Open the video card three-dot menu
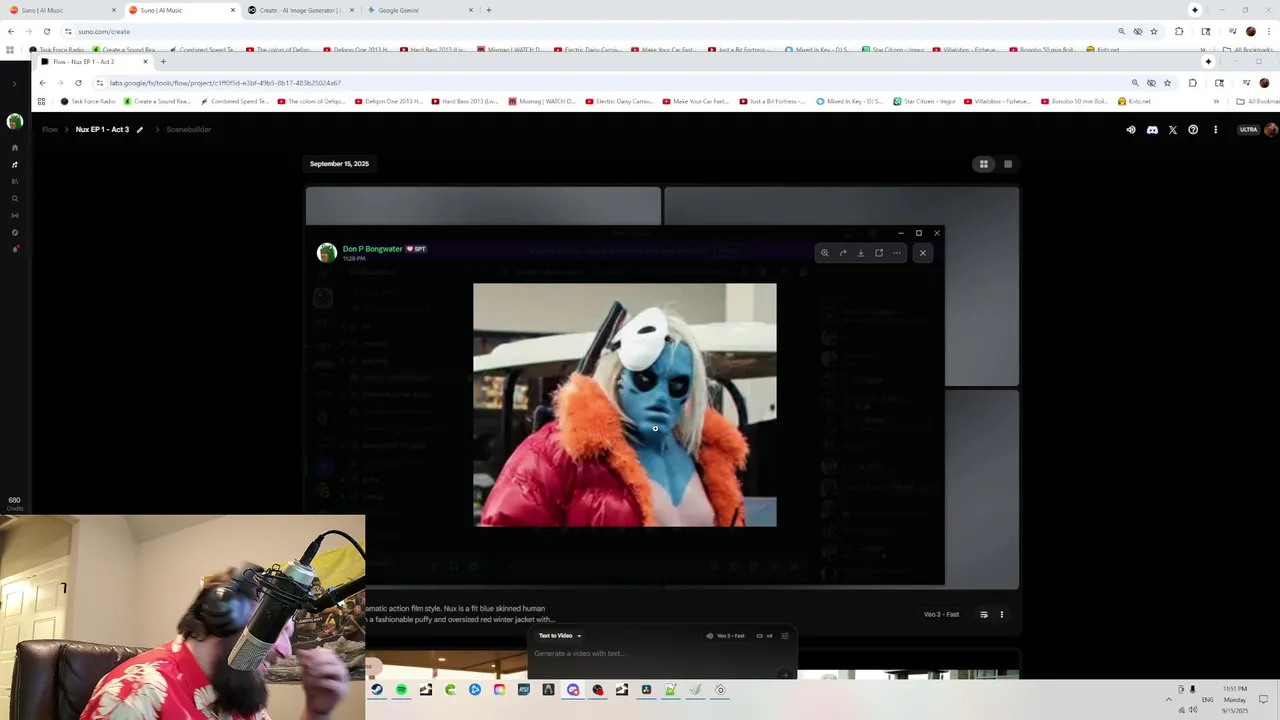Image resolution: width=1280 pixels, height=720 pixels. [1001, 614]
